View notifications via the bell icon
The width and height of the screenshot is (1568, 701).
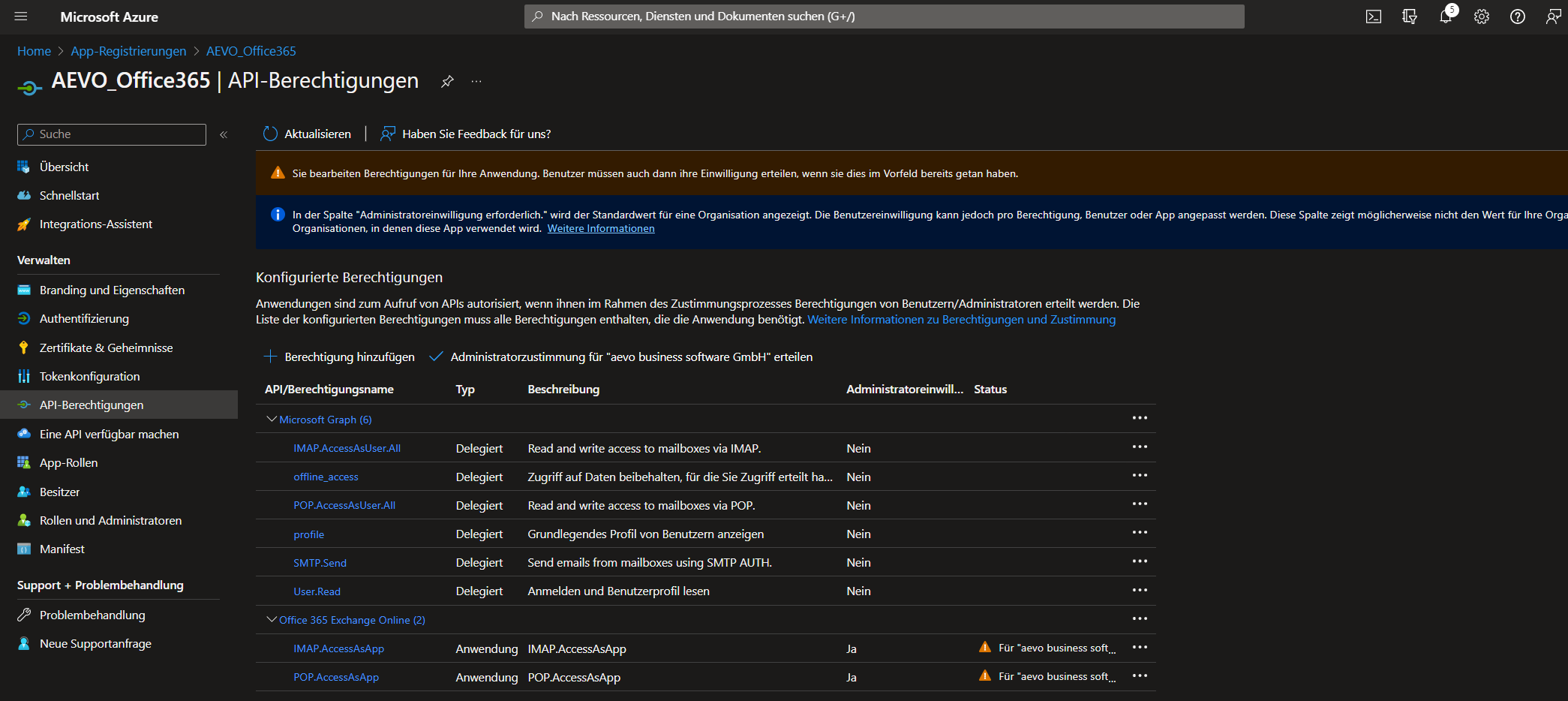tap(1446, 17)
